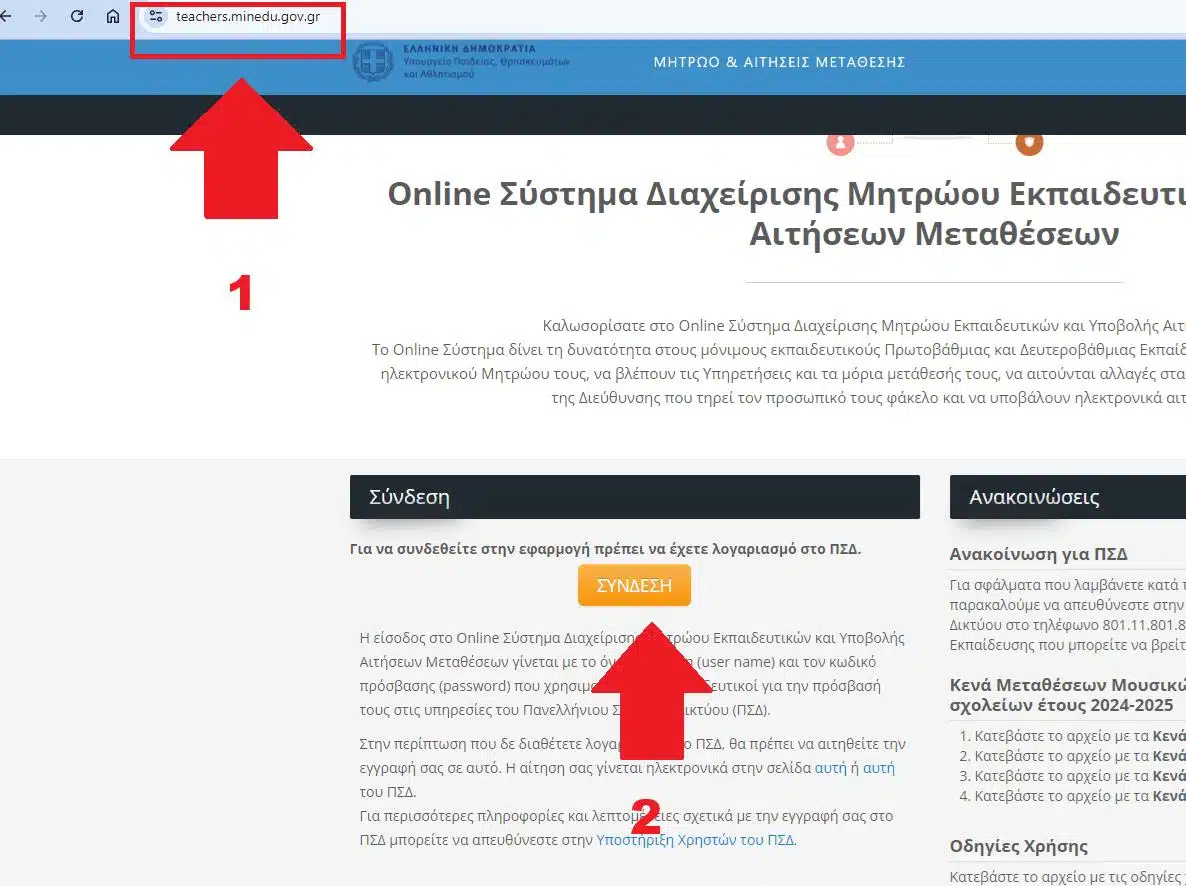Click the orange shield circle icon
Image resolution: width=1186 pixels, height=886 pixels.
click(1029, 143)
